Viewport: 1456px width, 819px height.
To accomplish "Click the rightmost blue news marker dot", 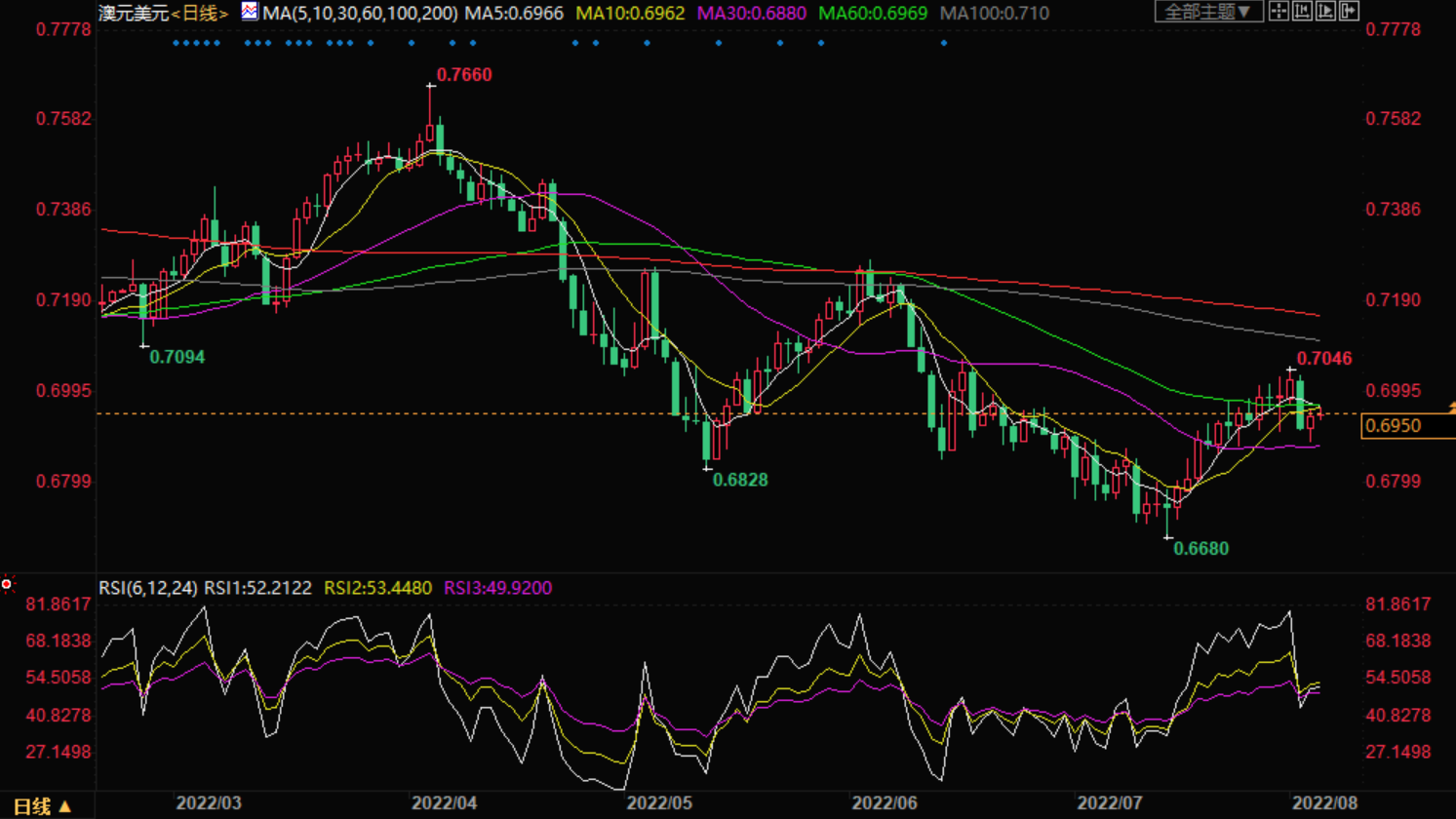I will 944,43.
